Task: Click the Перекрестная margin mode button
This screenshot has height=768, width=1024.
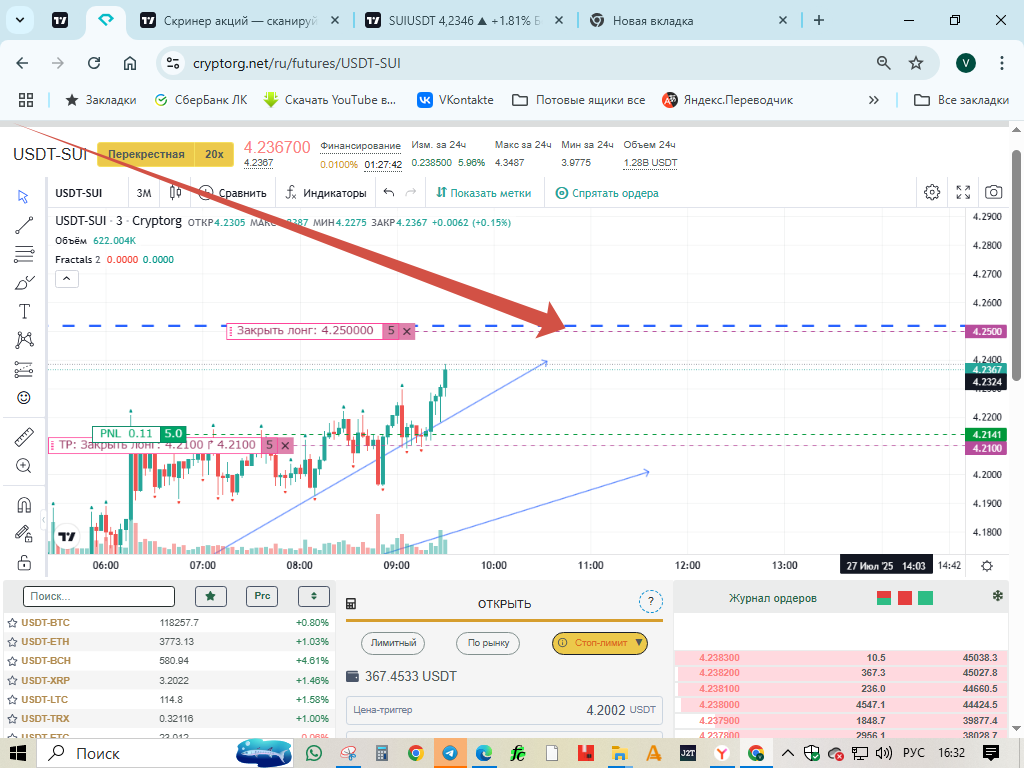Action: [146, 155]
